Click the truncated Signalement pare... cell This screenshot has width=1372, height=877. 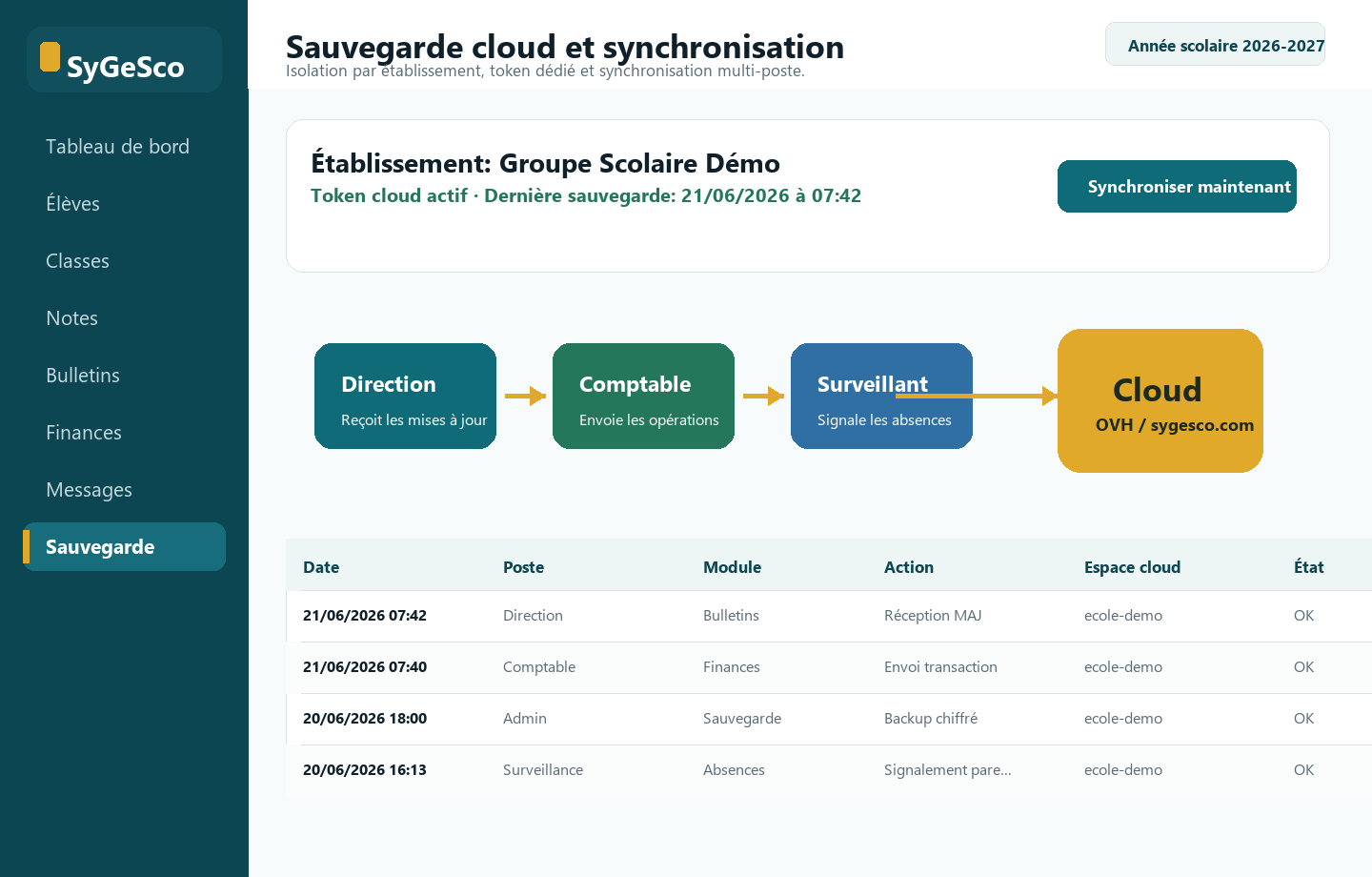point(948,770)
